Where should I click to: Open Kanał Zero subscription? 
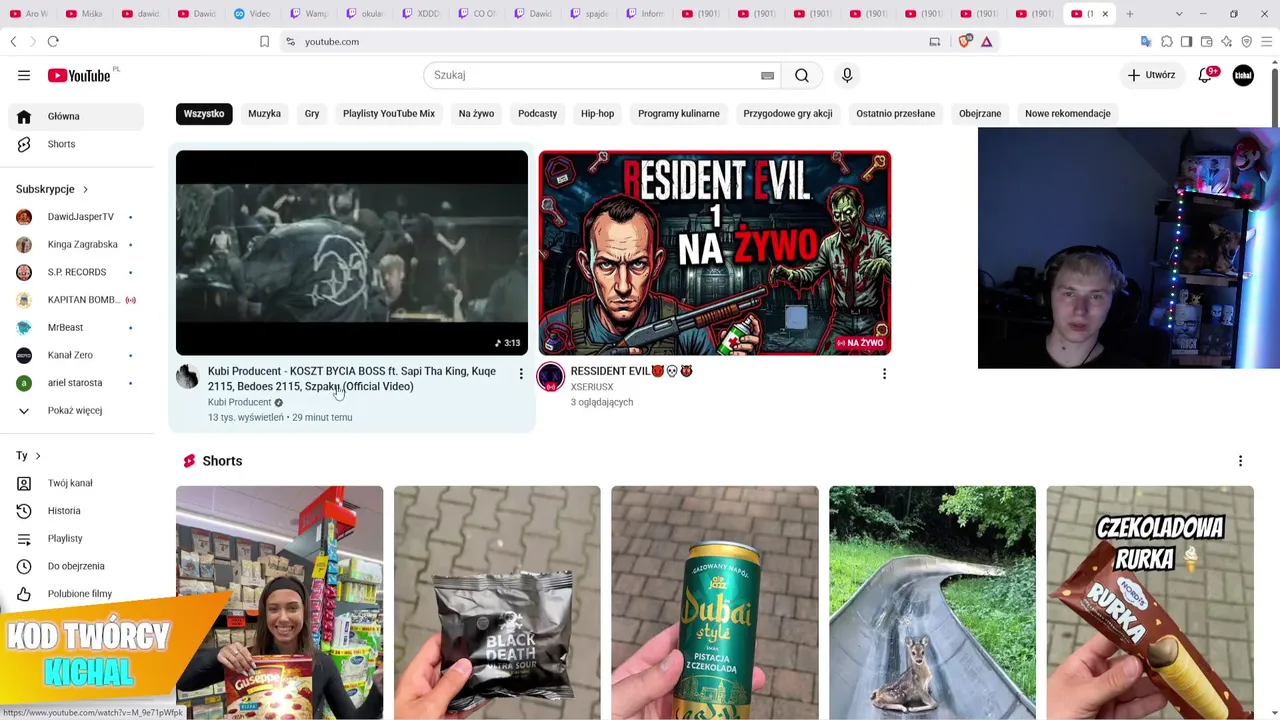[76, 355]
